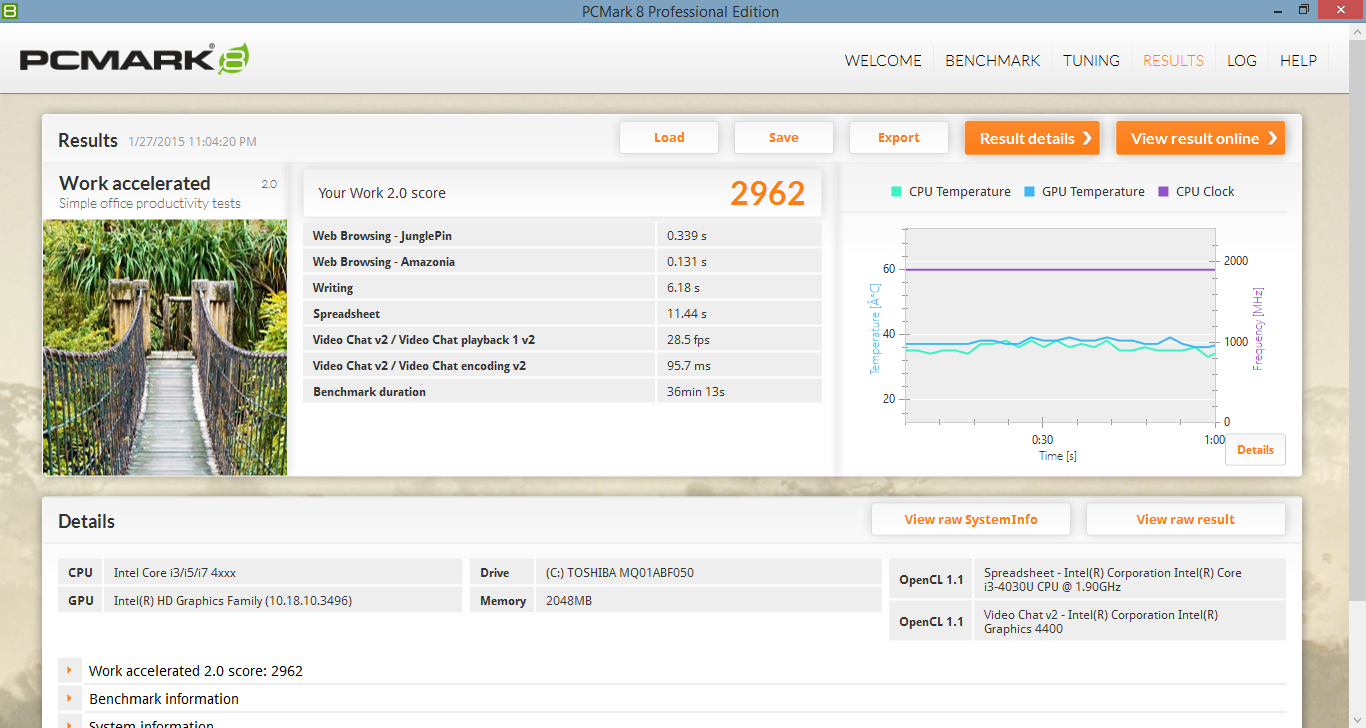
Task: Click the CPU Temperature legend swatch
Action: (897, 191)
